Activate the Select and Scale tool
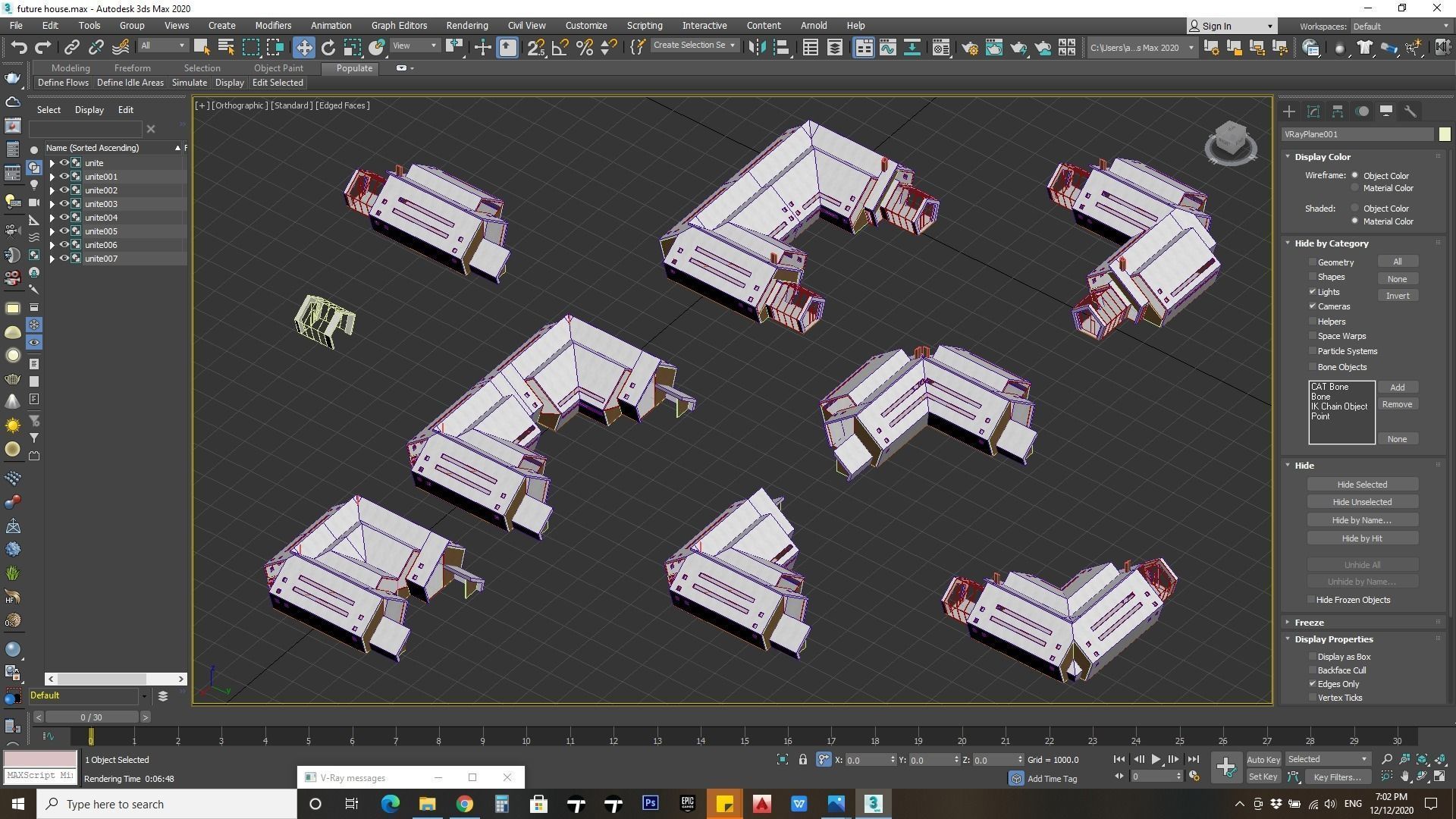Image resolution: width=1456 pixels, height=819 pixels. click(353, 47)
